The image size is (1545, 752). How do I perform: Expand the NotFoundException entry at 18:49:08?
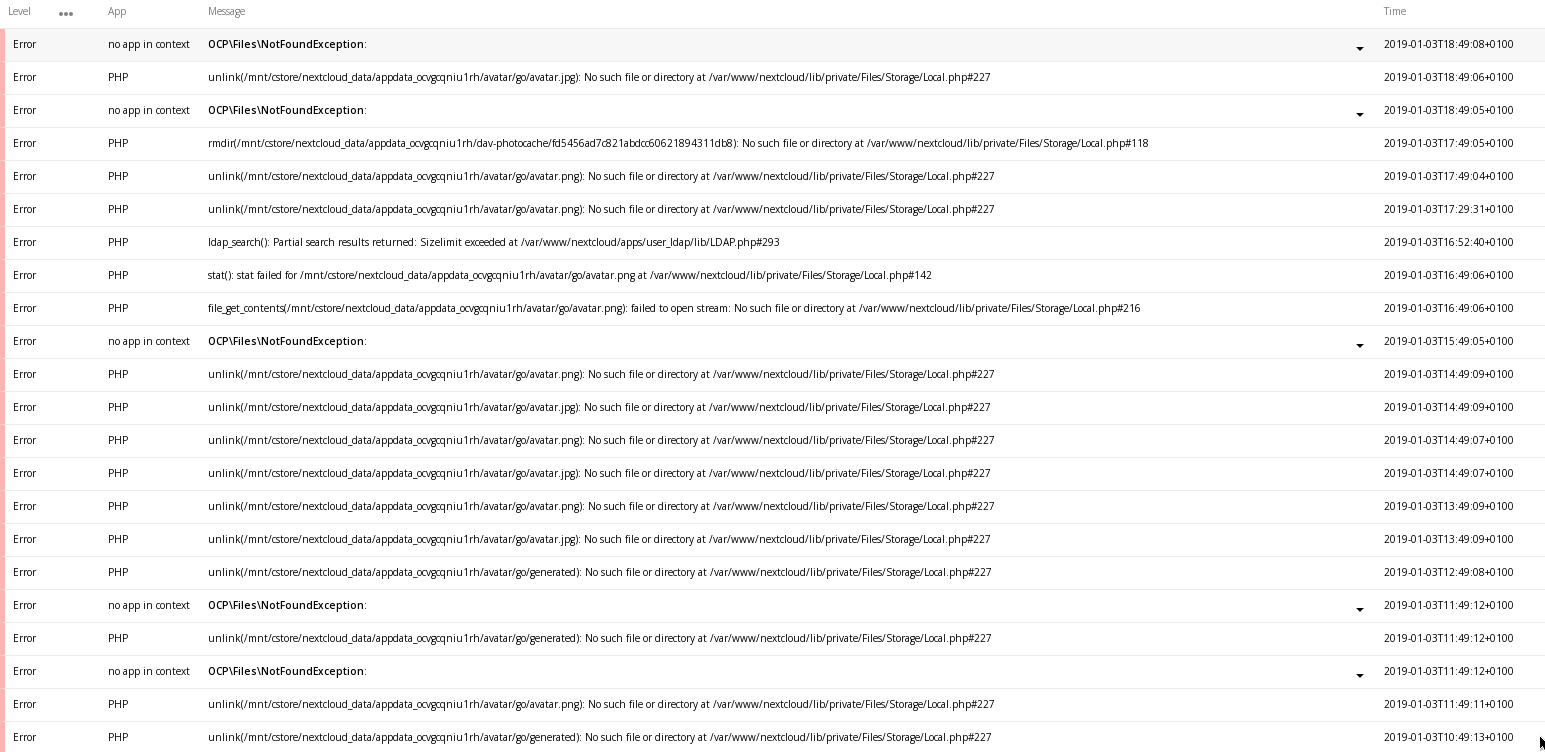(x=1359, y=48)
